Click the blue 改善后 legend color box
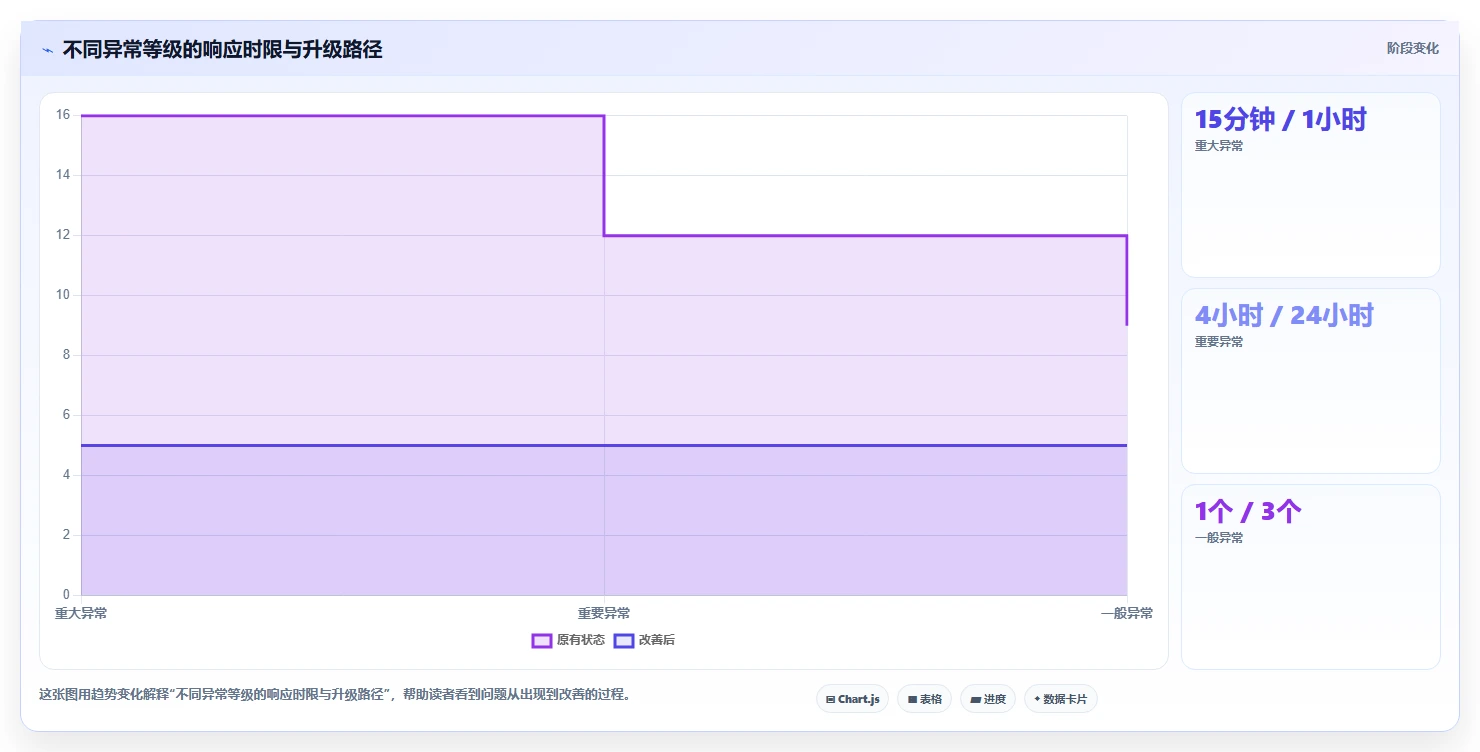This screenshot has height=752, width=1480. 624,640
